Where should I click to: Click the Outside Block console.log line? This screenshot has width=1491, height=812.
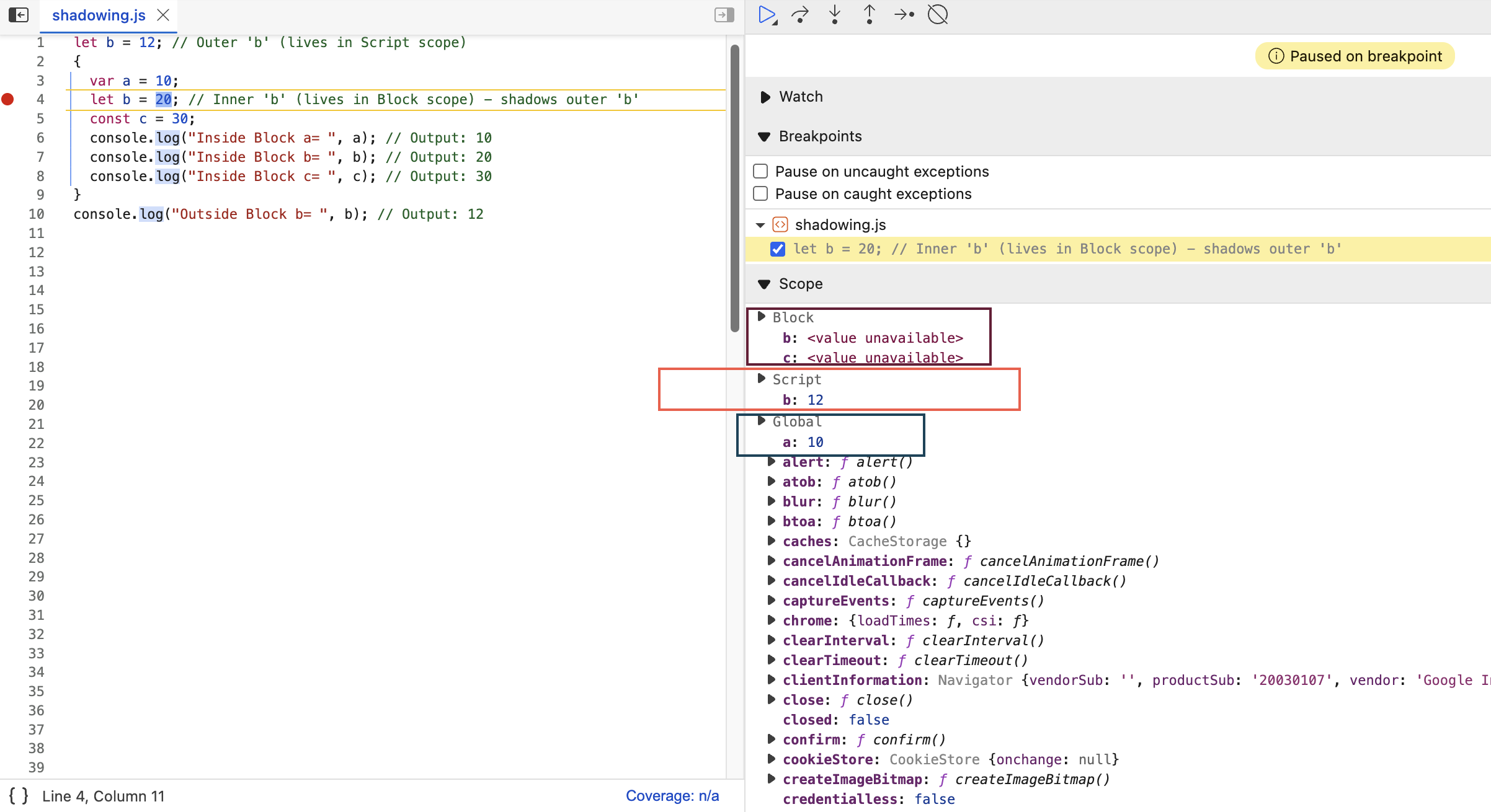click(278, 214)
